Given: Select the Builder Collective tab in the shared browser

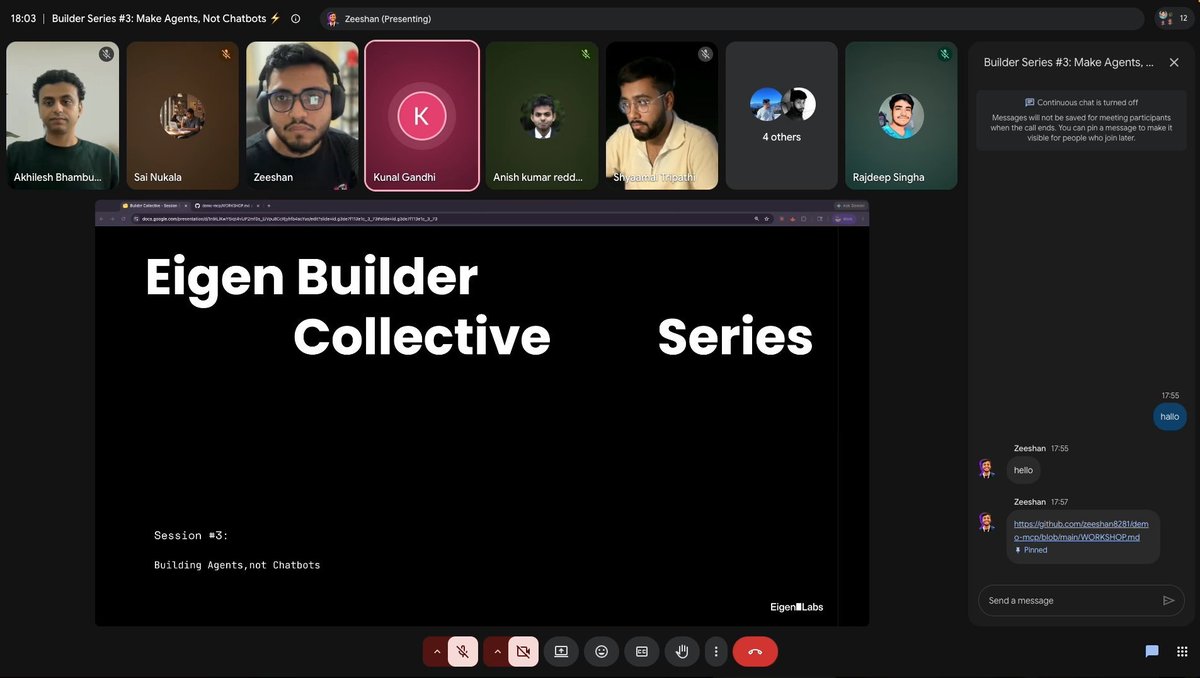Looking at the screenshot, I should pyautogui.click(x=153, y=205).
